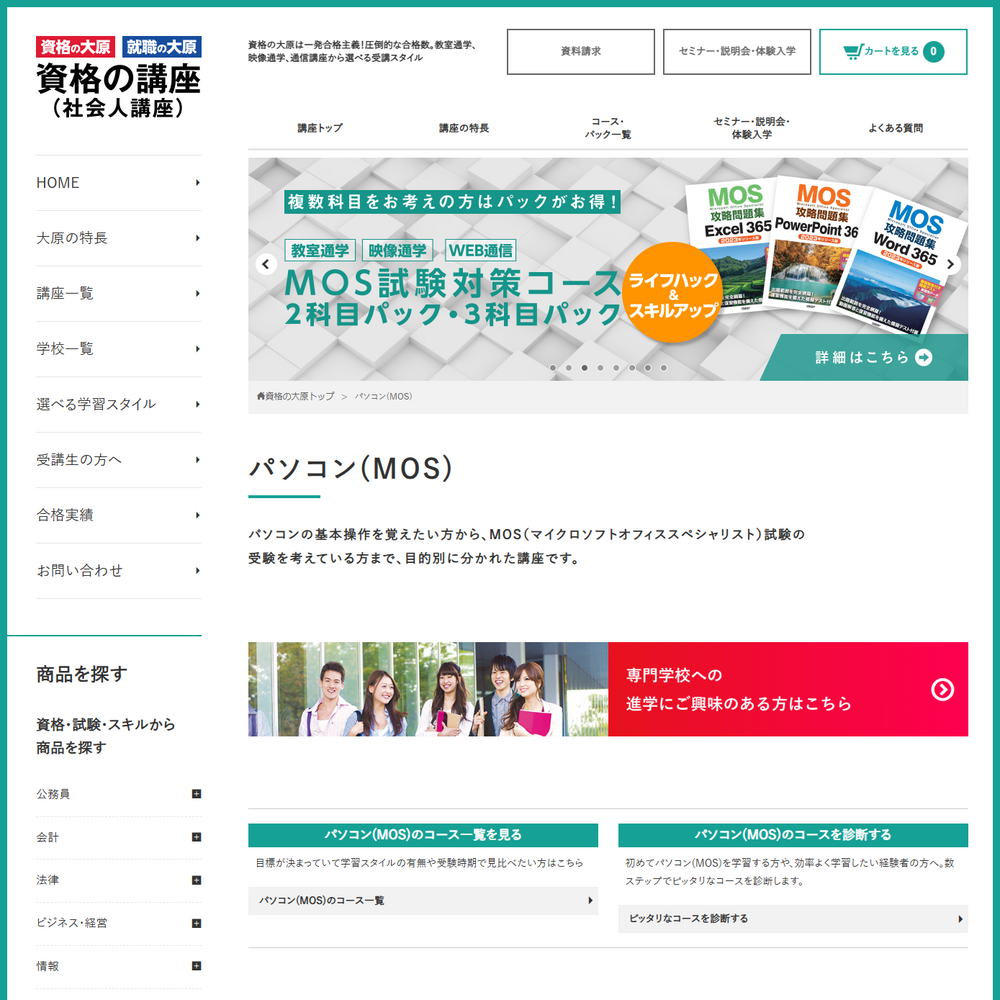
Task: Expand the 法律 category
Action: [x=196, y=881]
